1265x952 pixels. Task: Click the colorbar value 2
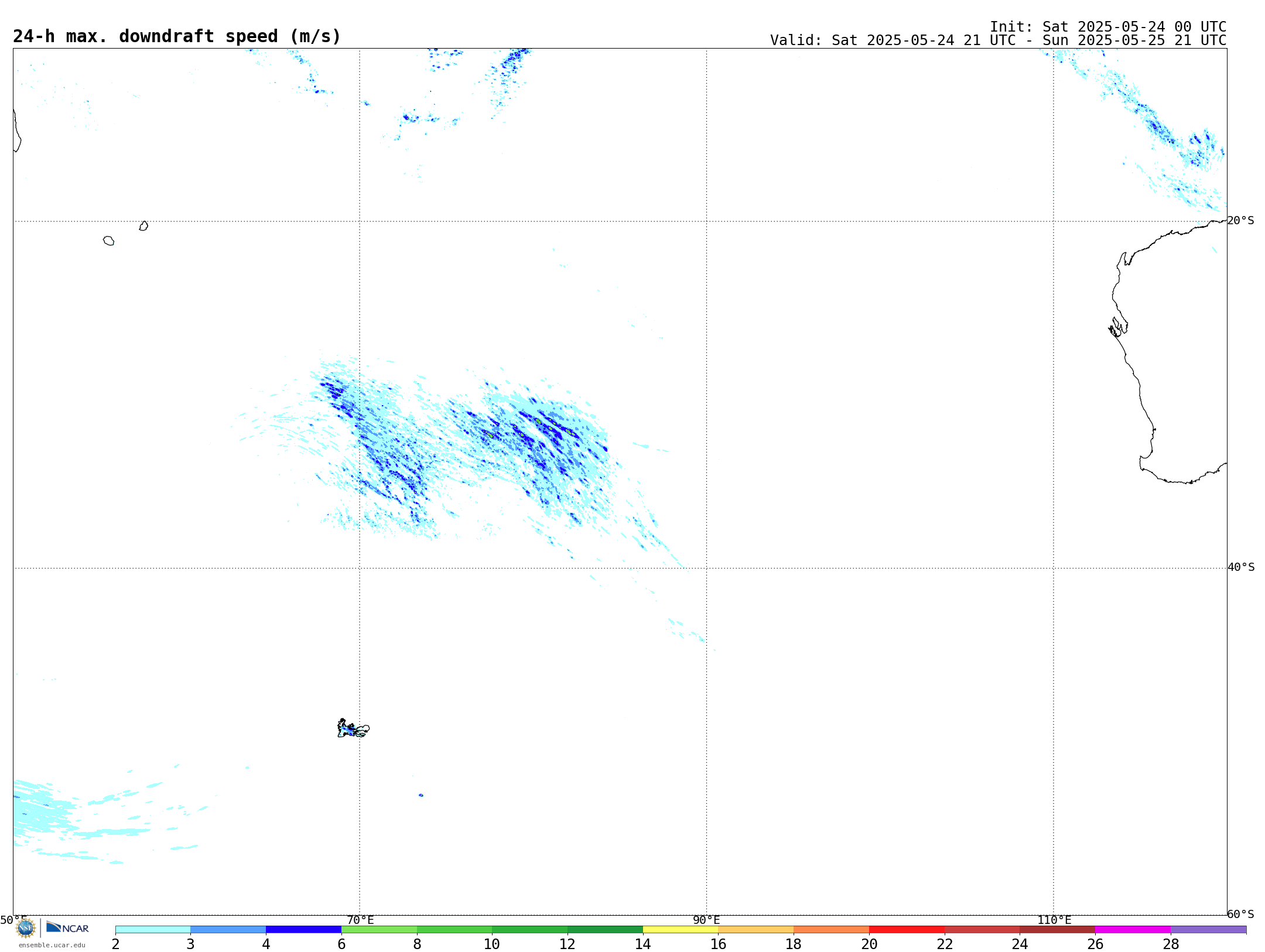coord(115,944)
